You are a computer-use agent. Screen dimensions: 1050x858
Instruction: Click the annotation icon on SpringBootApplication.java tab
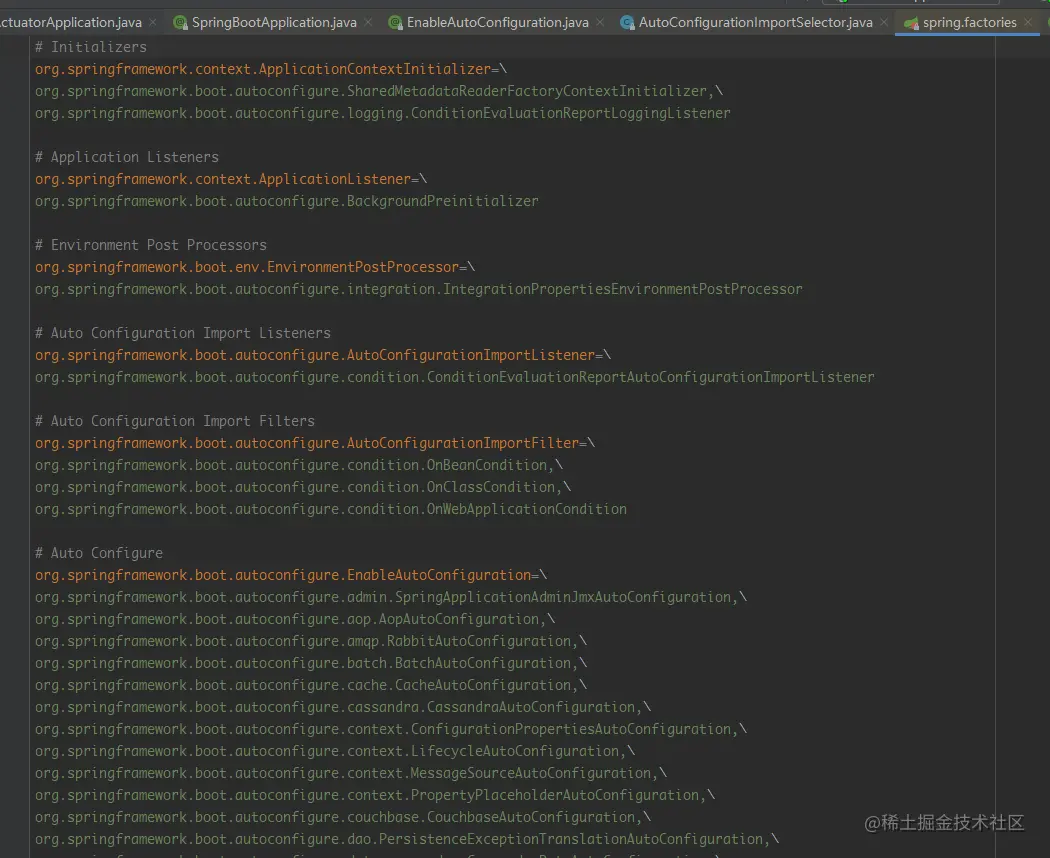tap(180, 23)
